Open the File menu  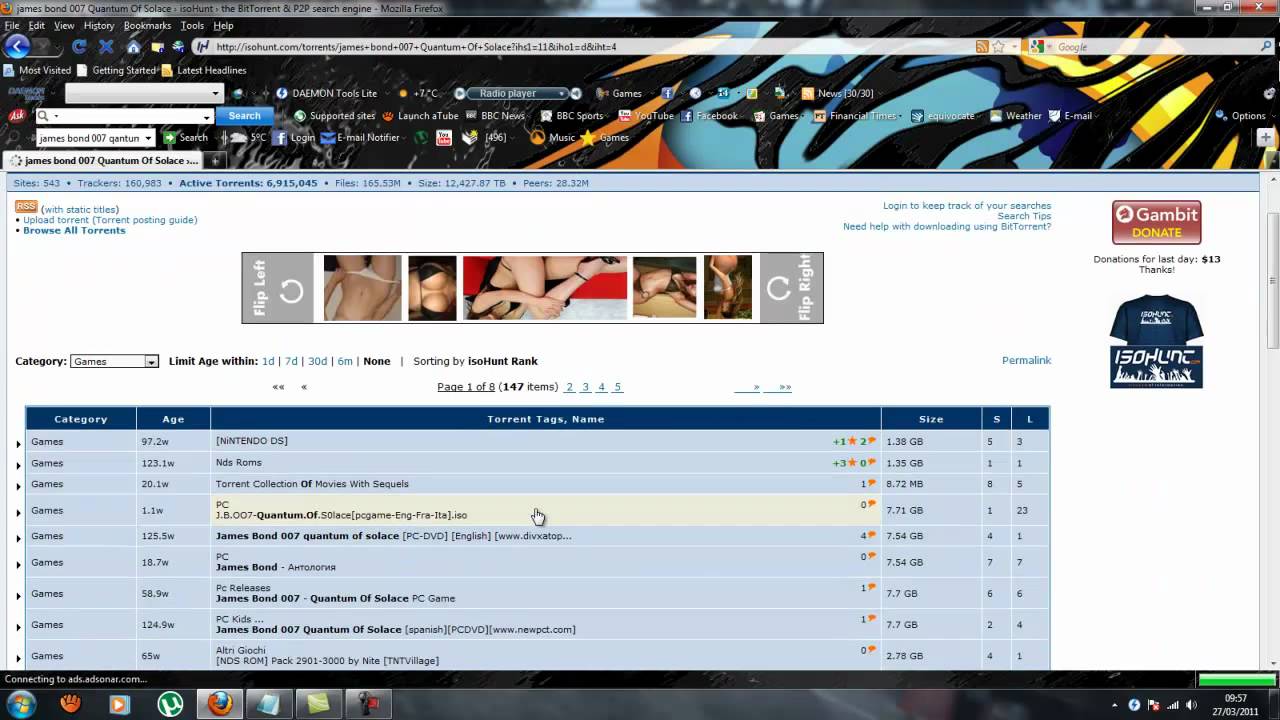[12, 25]
